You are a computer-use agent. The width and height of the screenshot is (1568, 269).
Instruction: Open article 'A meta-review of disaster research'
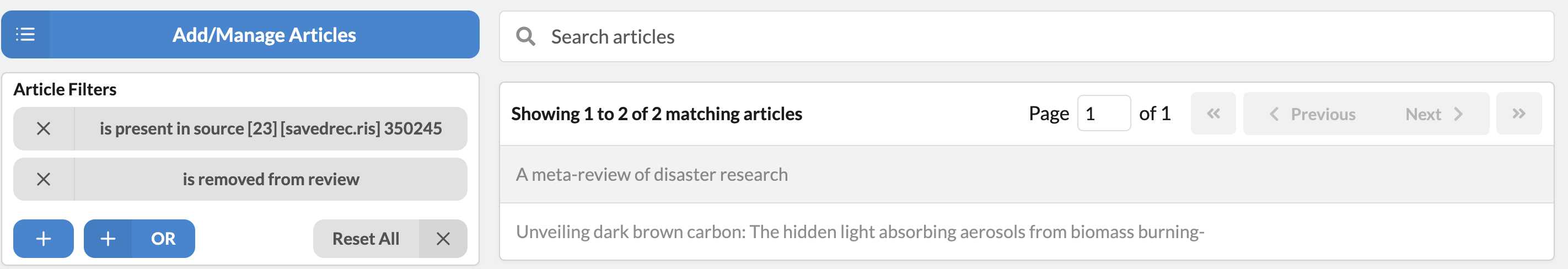[x=651, y=175]
